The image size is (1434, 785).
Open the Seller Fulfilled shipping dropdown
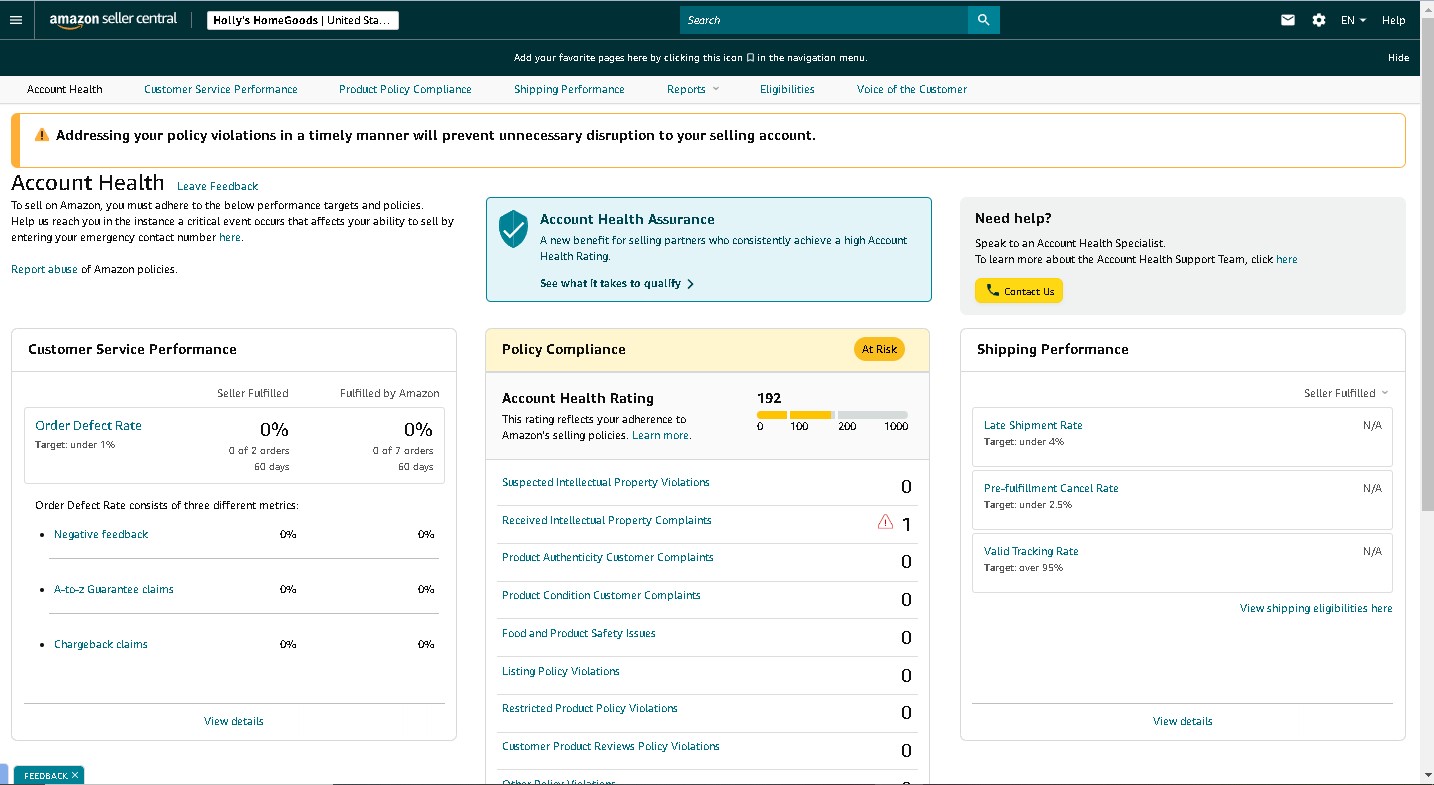1346,393
